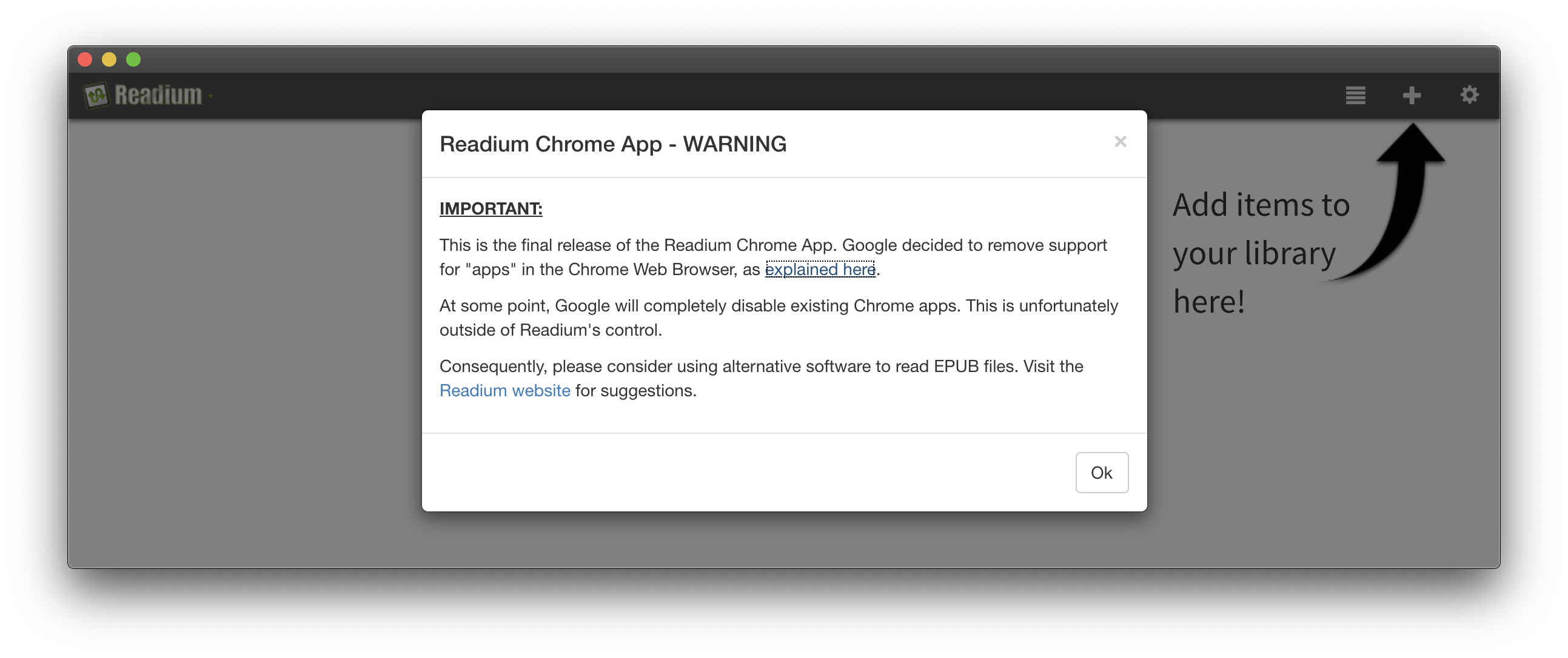
Task: Click the Readium app icon in the header
Action: pyautogui.click(x=98, y=95)
